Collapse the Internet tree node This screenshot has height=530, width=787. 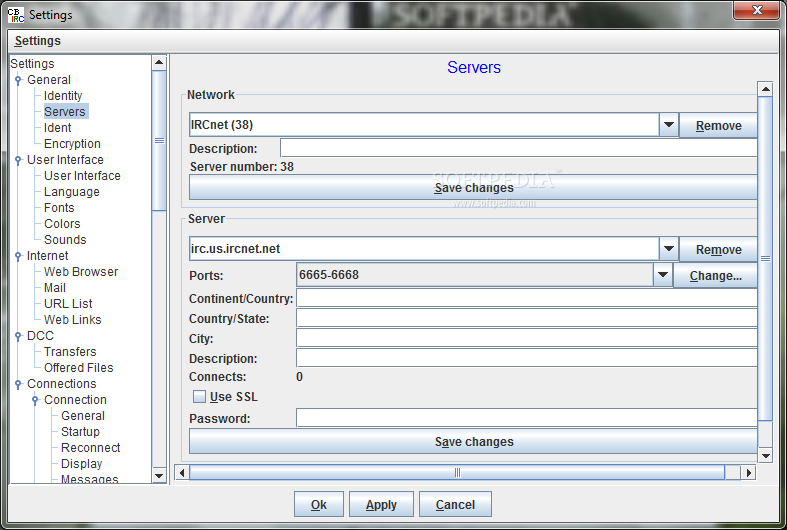coord(18,256)
